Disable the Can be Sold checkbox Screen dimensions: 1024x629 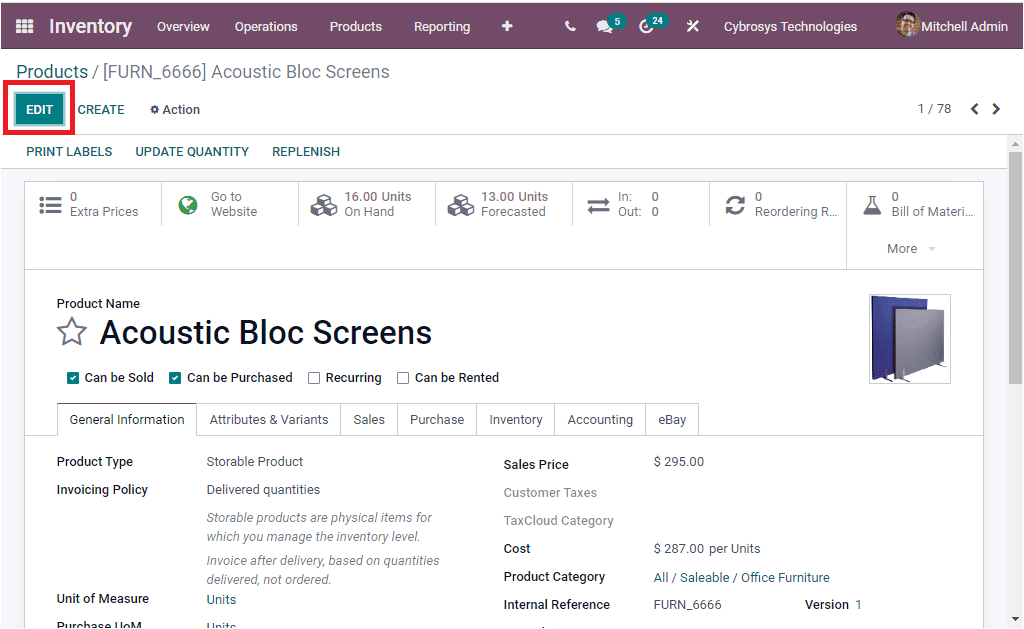(x=72, y=378)
